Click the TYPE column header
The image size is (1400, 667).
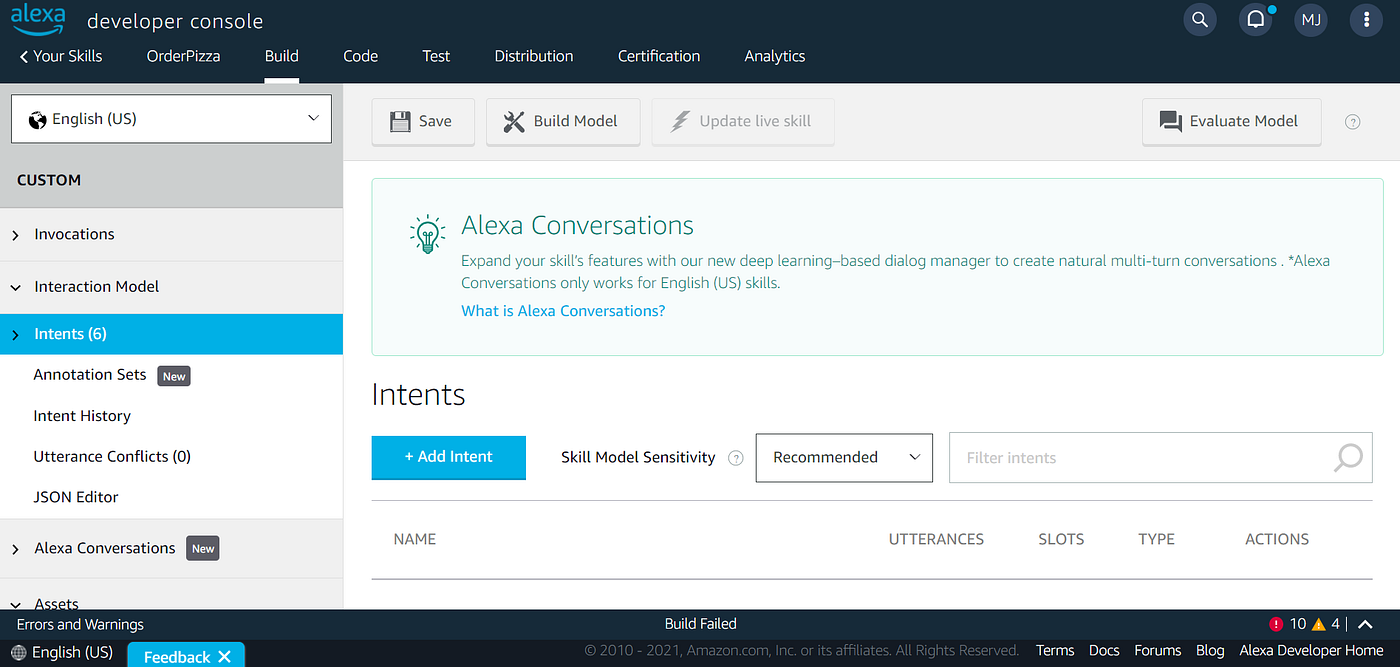(x=1156, y=539)
